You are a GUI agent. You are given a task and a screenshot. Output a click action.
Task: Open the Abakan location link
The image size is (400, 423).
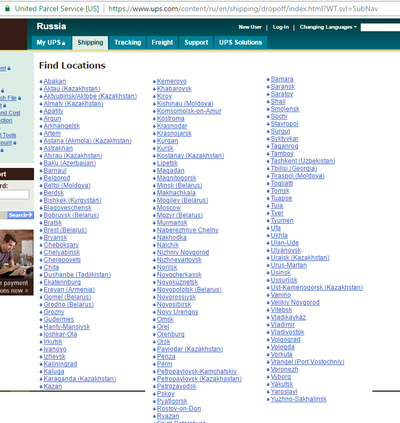[x=55, y=81]
